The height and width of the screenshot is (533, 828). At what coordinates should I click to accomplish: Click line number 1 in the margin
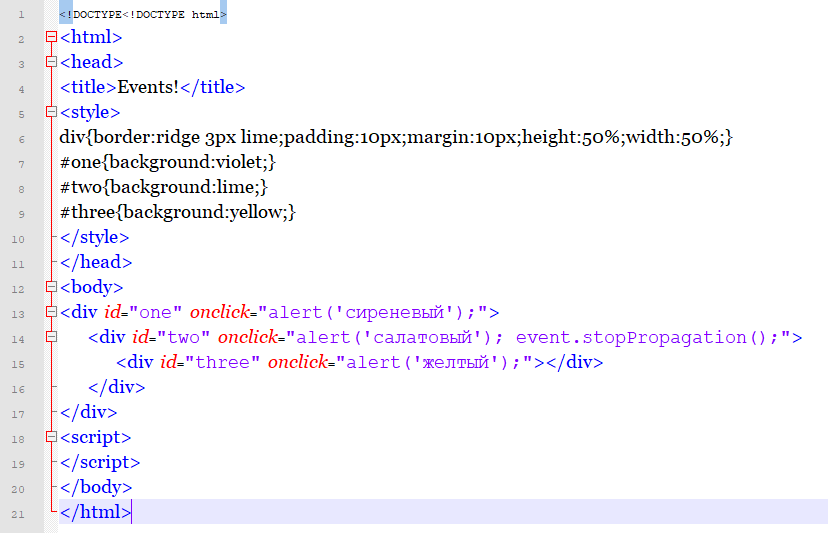(21, 15)
